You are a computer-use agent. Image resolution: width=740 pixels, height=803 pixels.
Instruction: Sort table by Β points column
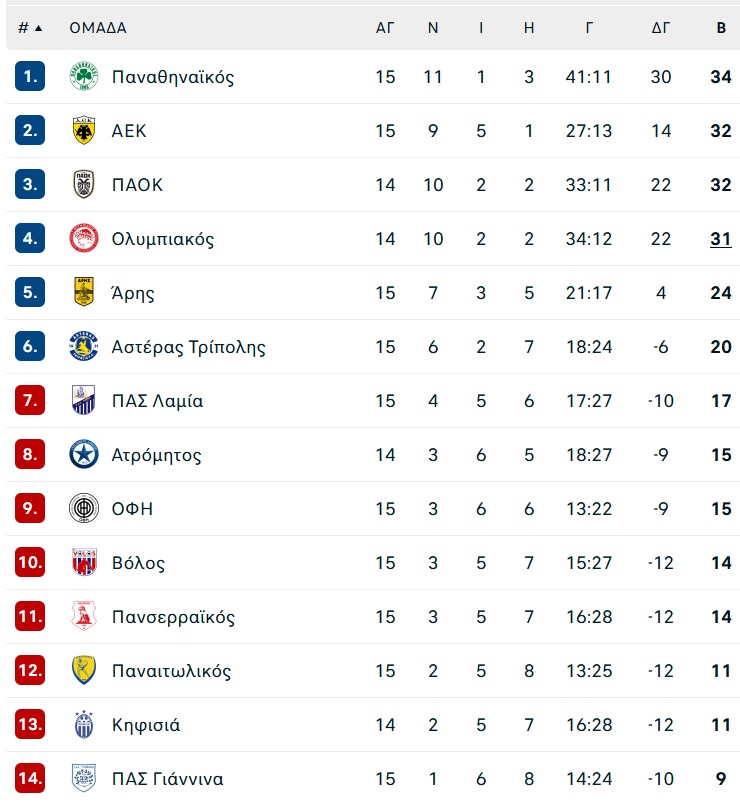[x=721, y=28]
